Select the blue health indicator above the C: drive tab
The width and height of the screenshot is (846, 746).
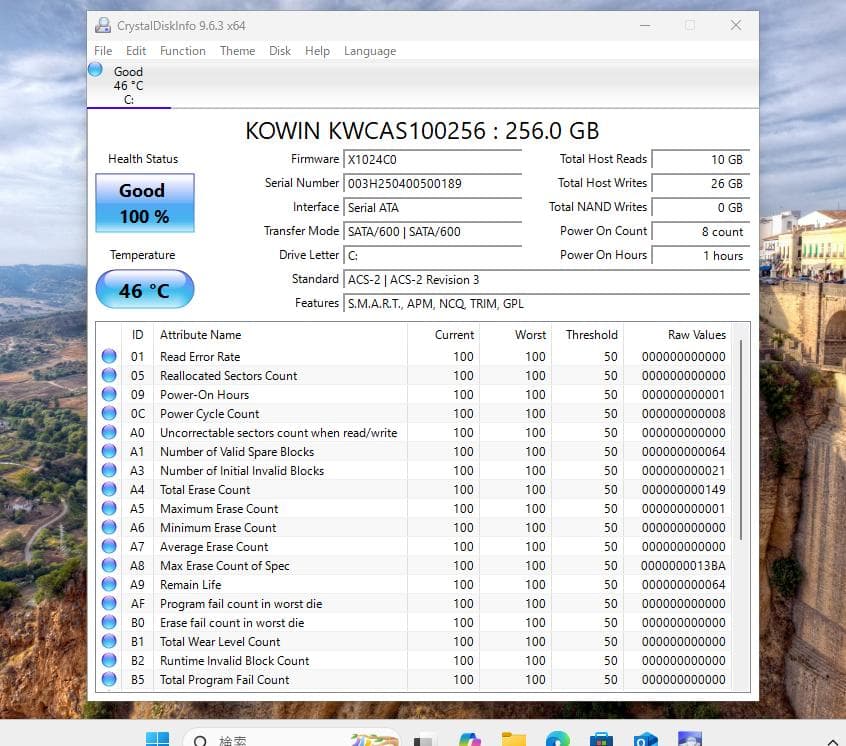pyautogui.click(x=95, y=69)
